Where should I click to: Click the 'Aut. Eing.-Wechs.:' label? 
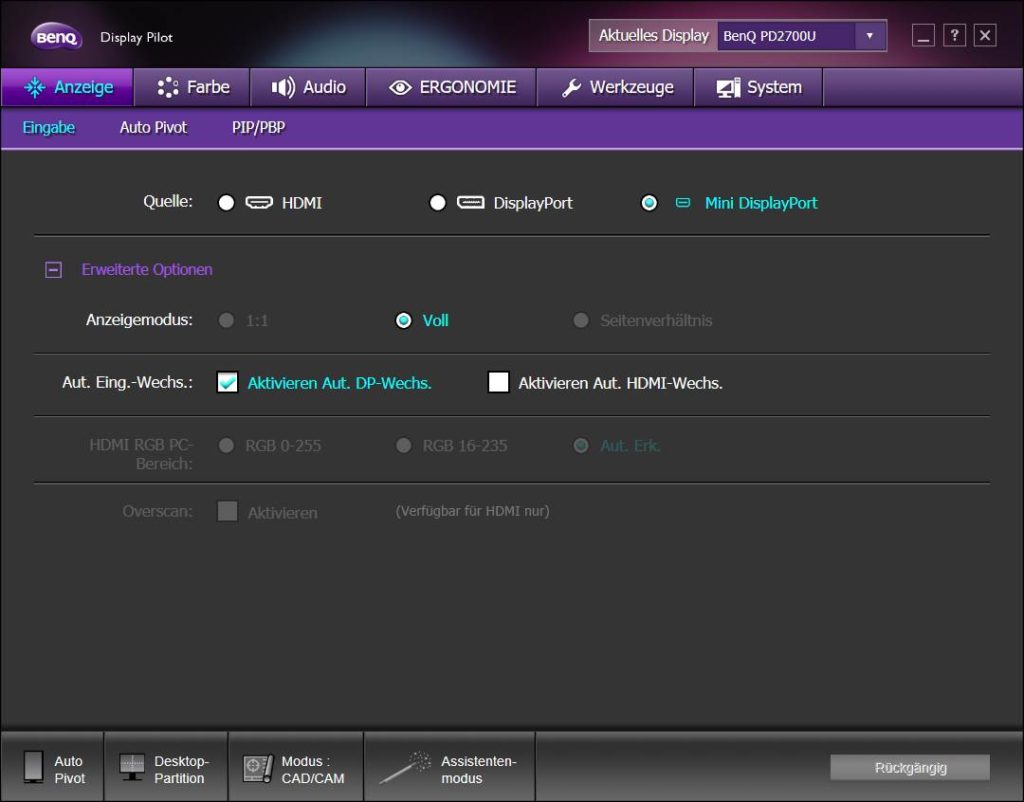(x=127, y=382)
